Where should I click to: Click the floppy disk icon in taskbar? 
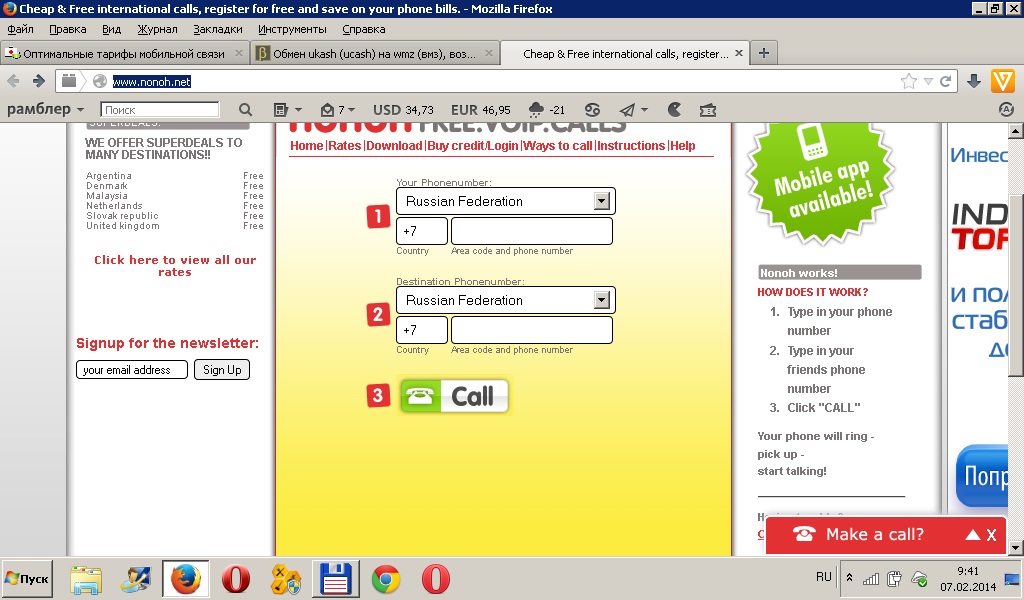[336, 579]
